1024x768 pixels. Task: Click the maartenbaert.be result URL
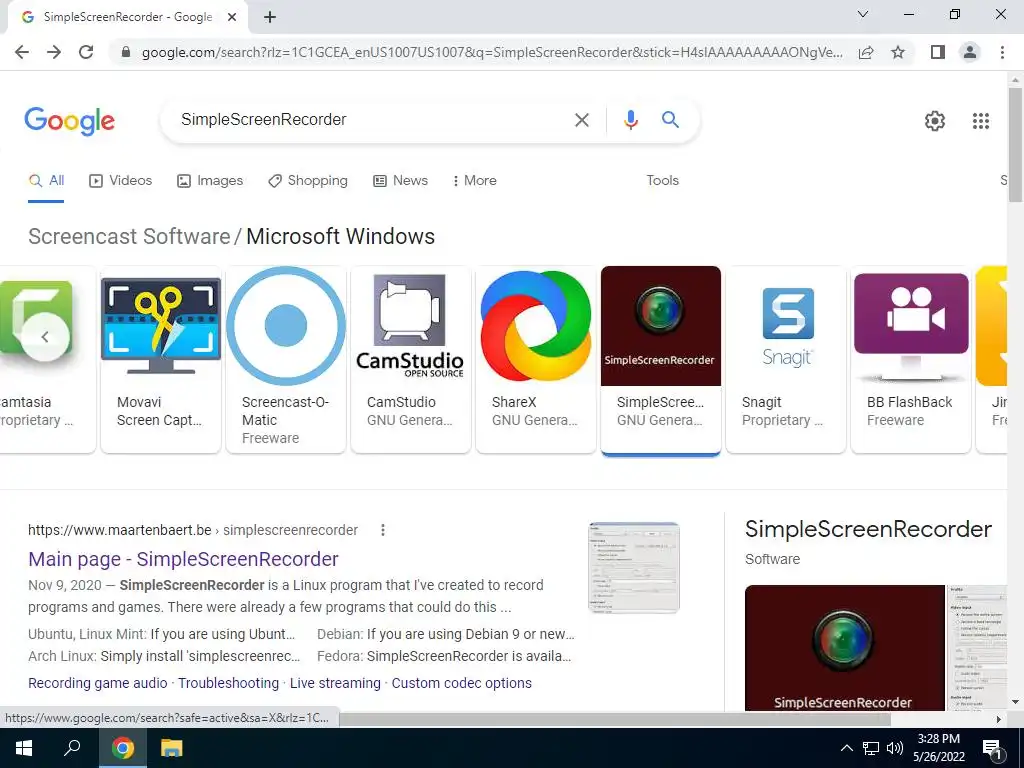tap(193, 530)
